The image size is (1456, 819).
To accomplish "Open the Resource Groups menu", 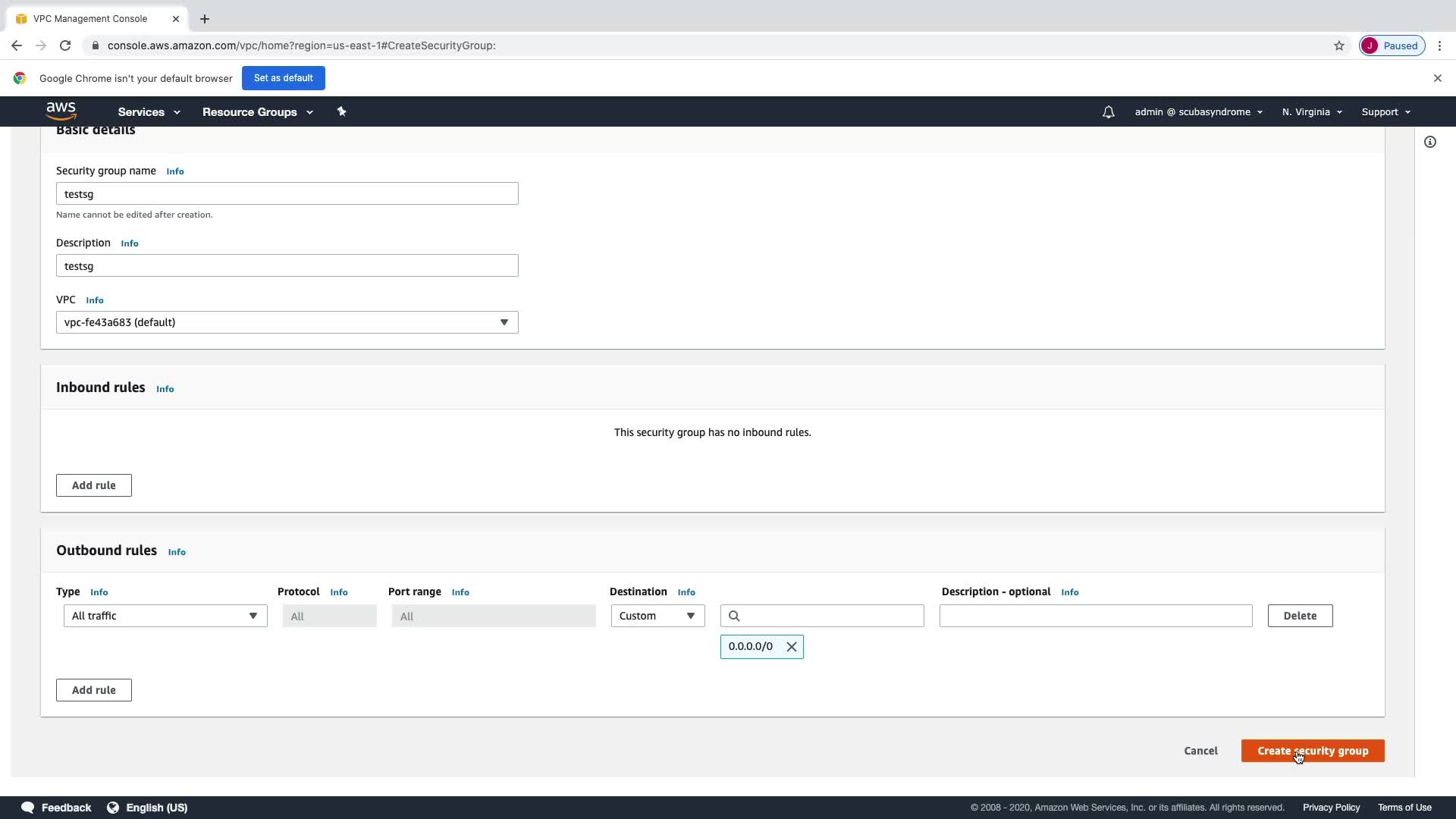I will point(257,112).
